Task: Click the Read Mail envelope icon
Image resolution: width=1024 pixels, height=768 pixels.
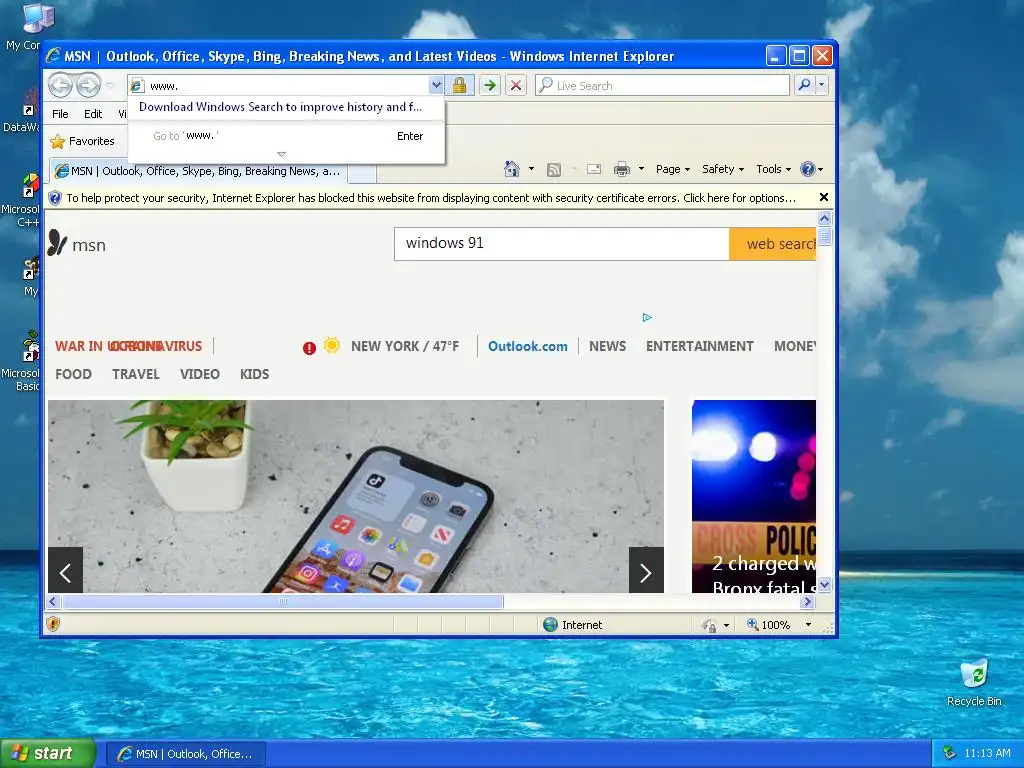Action: pyautogui.click(x=594, y=169)
